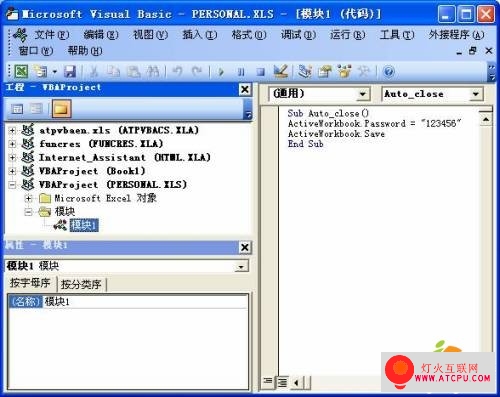Switch to the 按分类序 tab
Image resolution: width=500 pixels, height=397 pixels.
(x=81, y=284)
